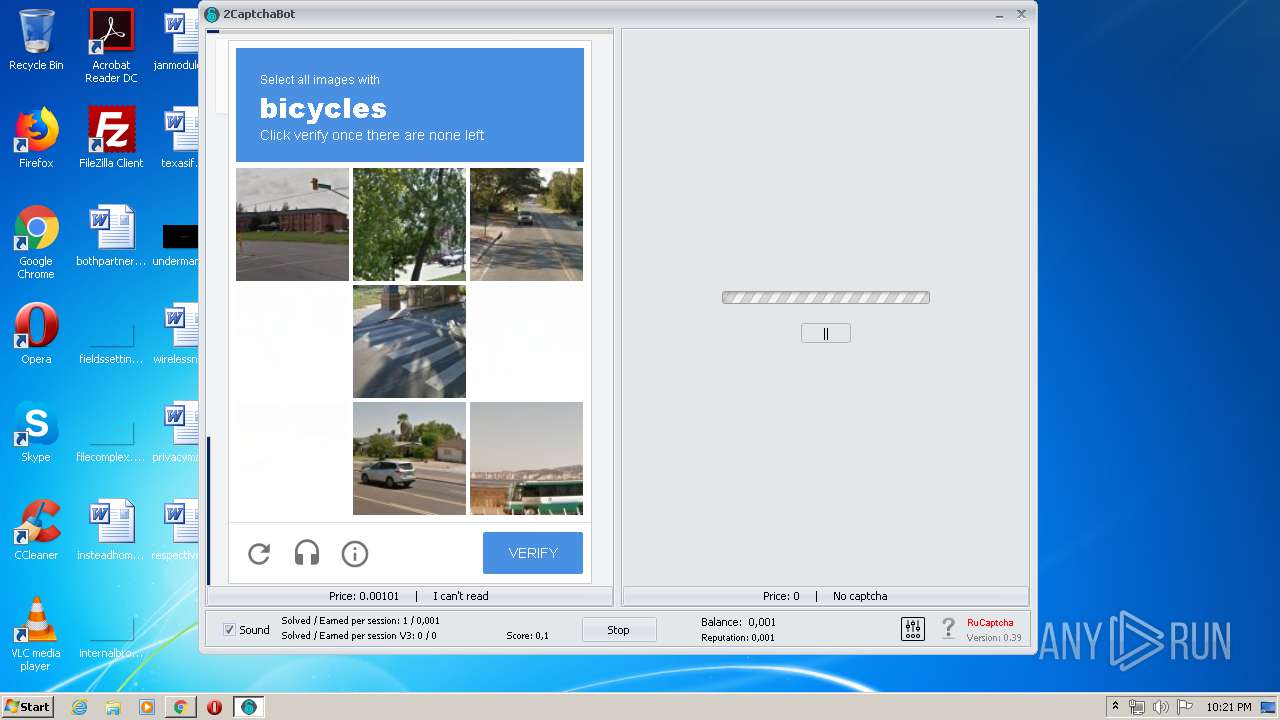The height and width of the screenshot is (720, 1280).
Task: Launch Acrobat Reader DC shortcut
Action: (x=111, y=46)
